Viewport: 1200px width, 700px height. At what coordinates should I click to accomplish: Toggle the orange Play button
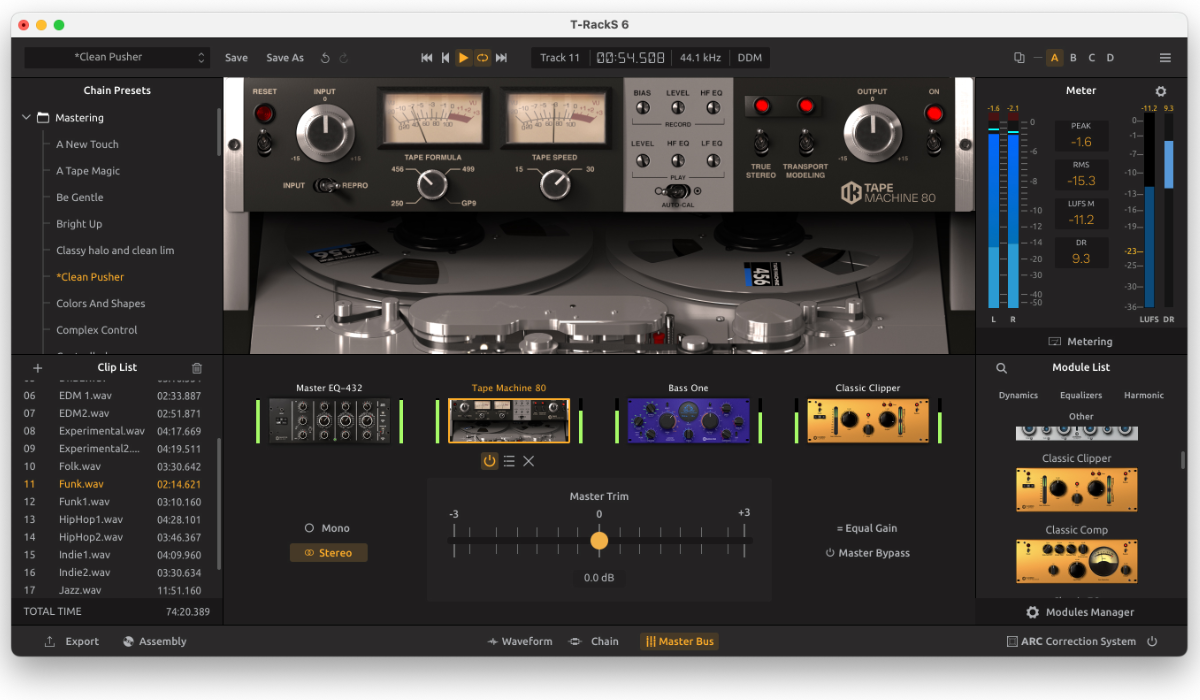coord(463,58)
